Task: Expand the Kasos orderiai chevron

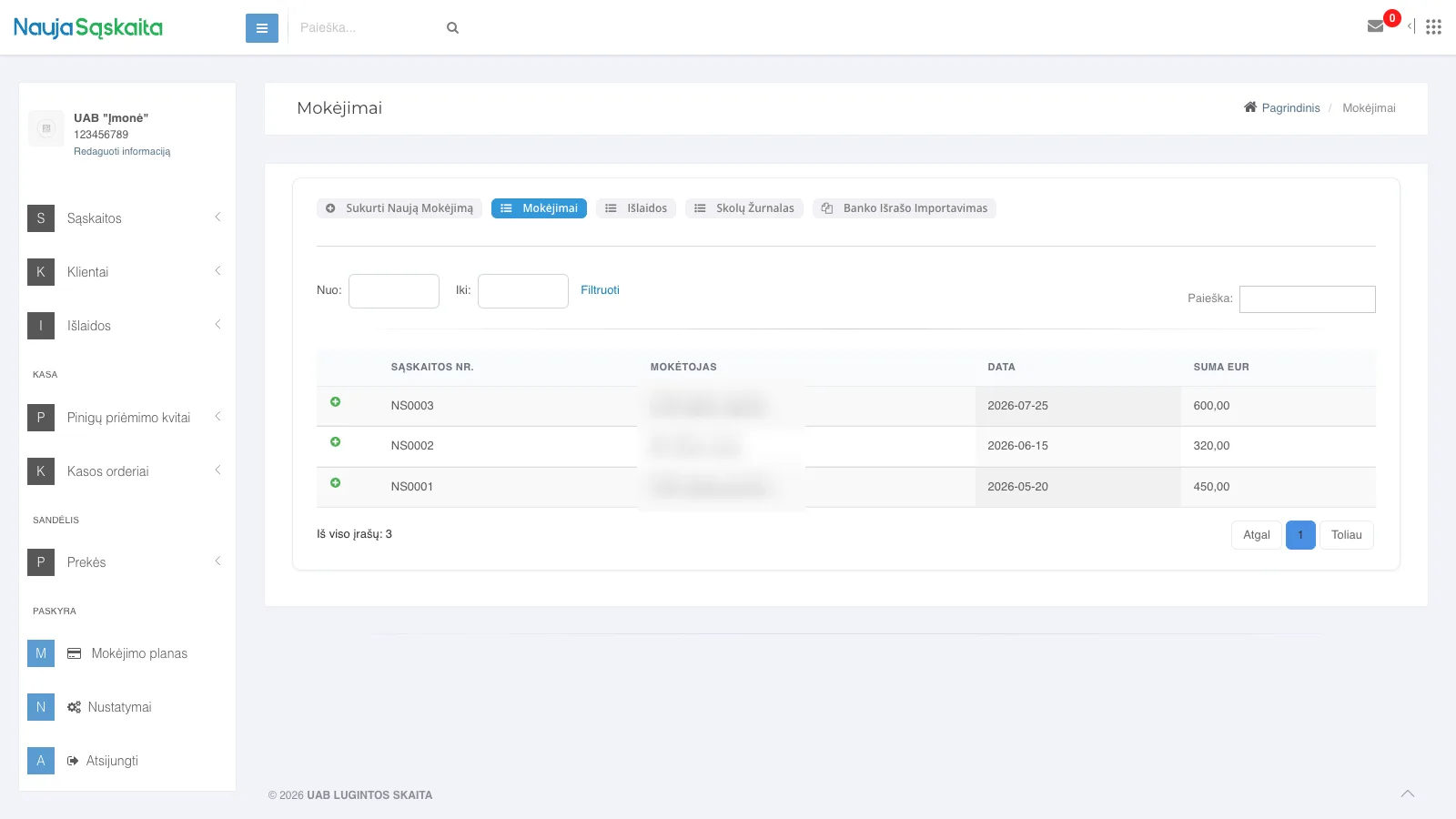Action: (217, 470)
